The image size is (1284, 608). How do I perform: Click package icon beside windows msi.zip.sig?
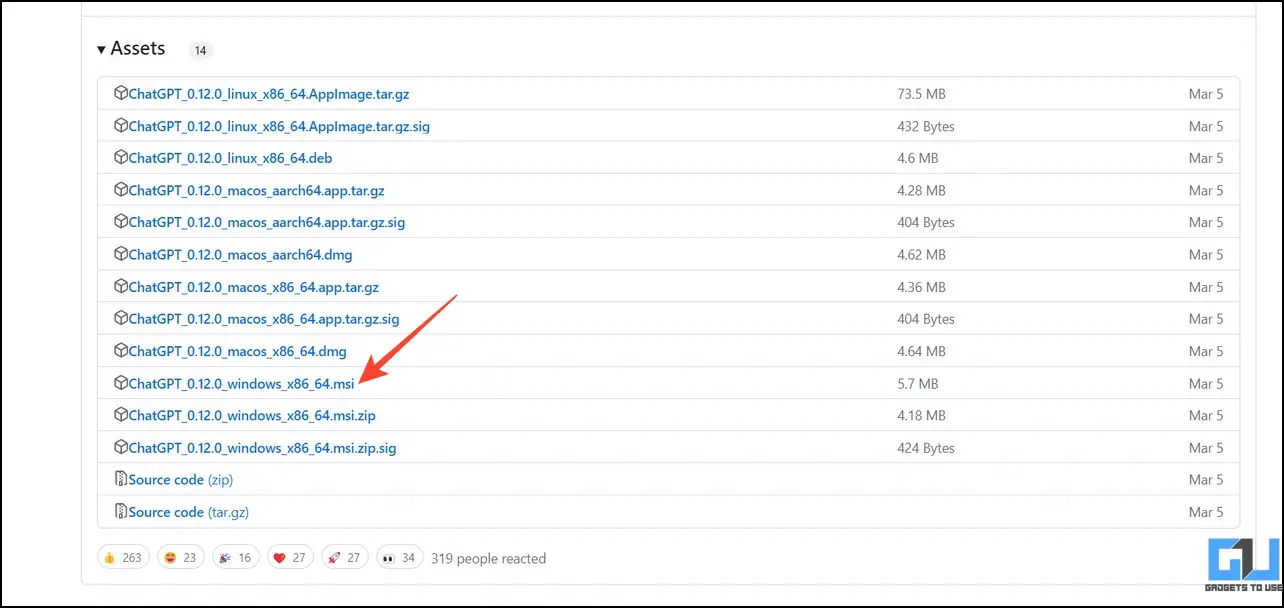point(121,448)
